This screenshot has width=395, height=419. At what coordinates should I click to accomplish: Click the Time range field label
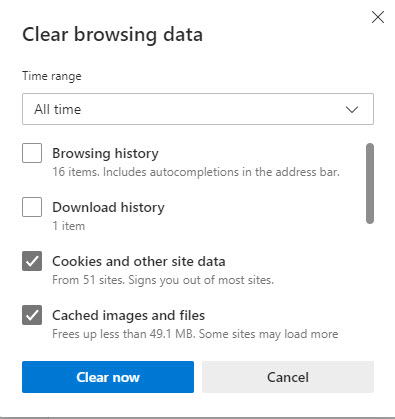point(52,76)
